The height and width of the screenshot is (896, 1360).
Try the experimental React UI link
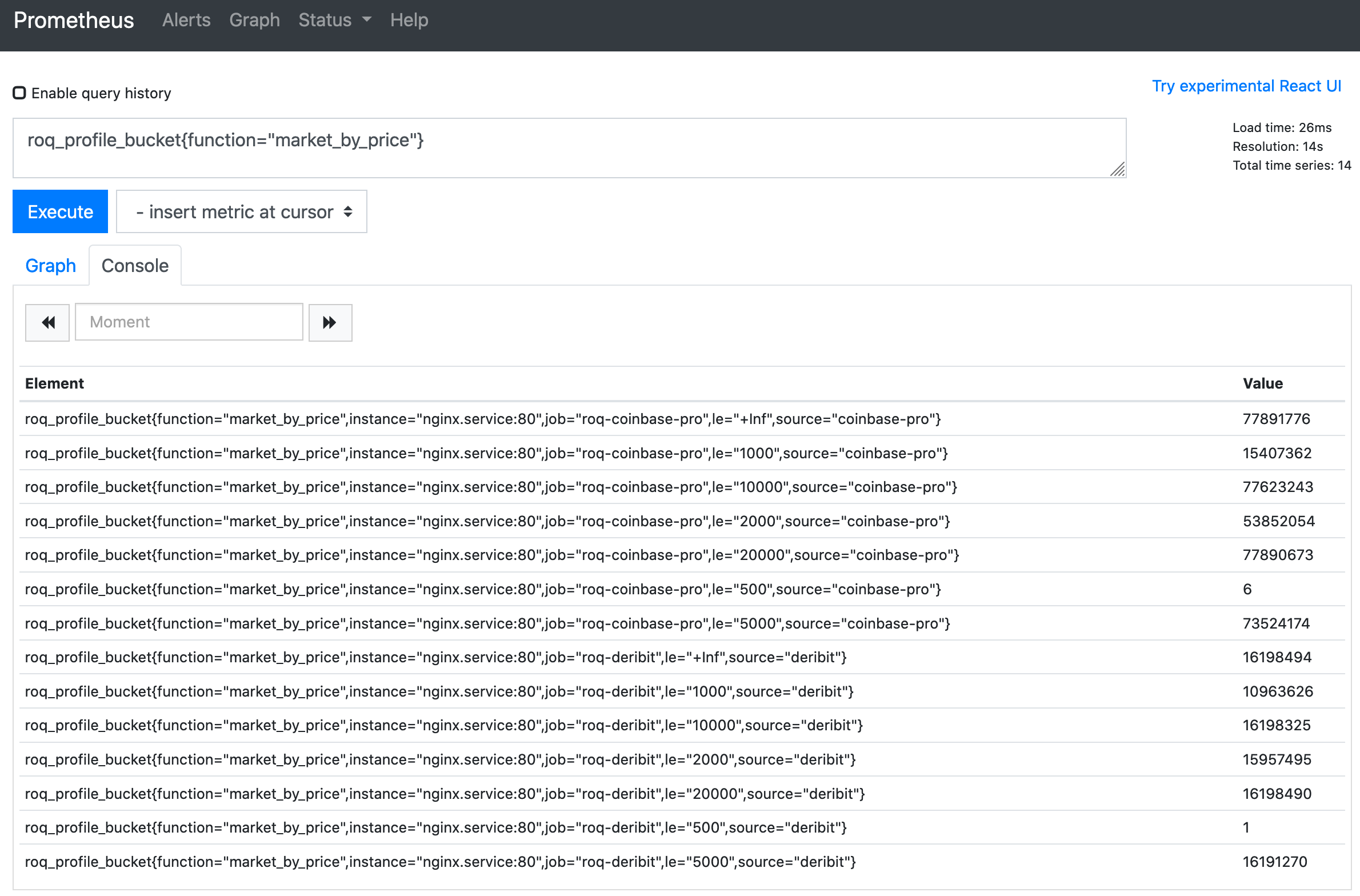(1247, 86)
